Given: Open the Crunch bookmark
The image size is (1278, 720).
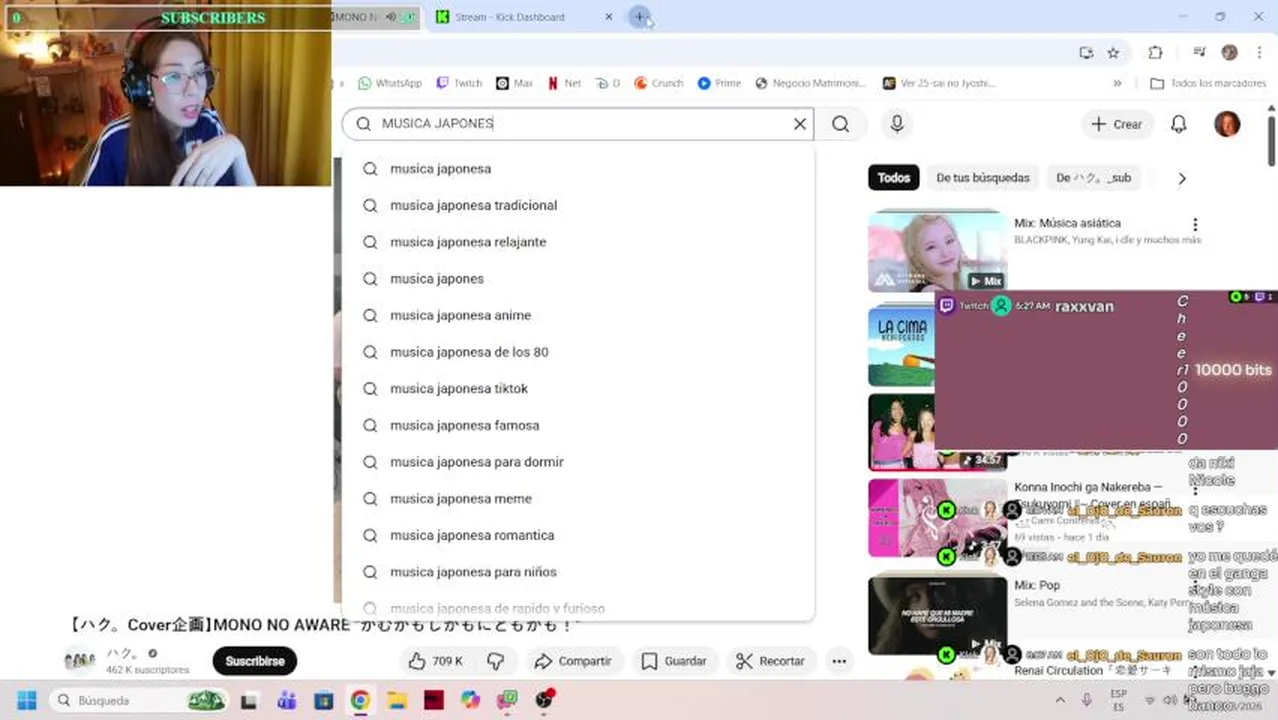Looking at the screenshot, I should (659, 83).
